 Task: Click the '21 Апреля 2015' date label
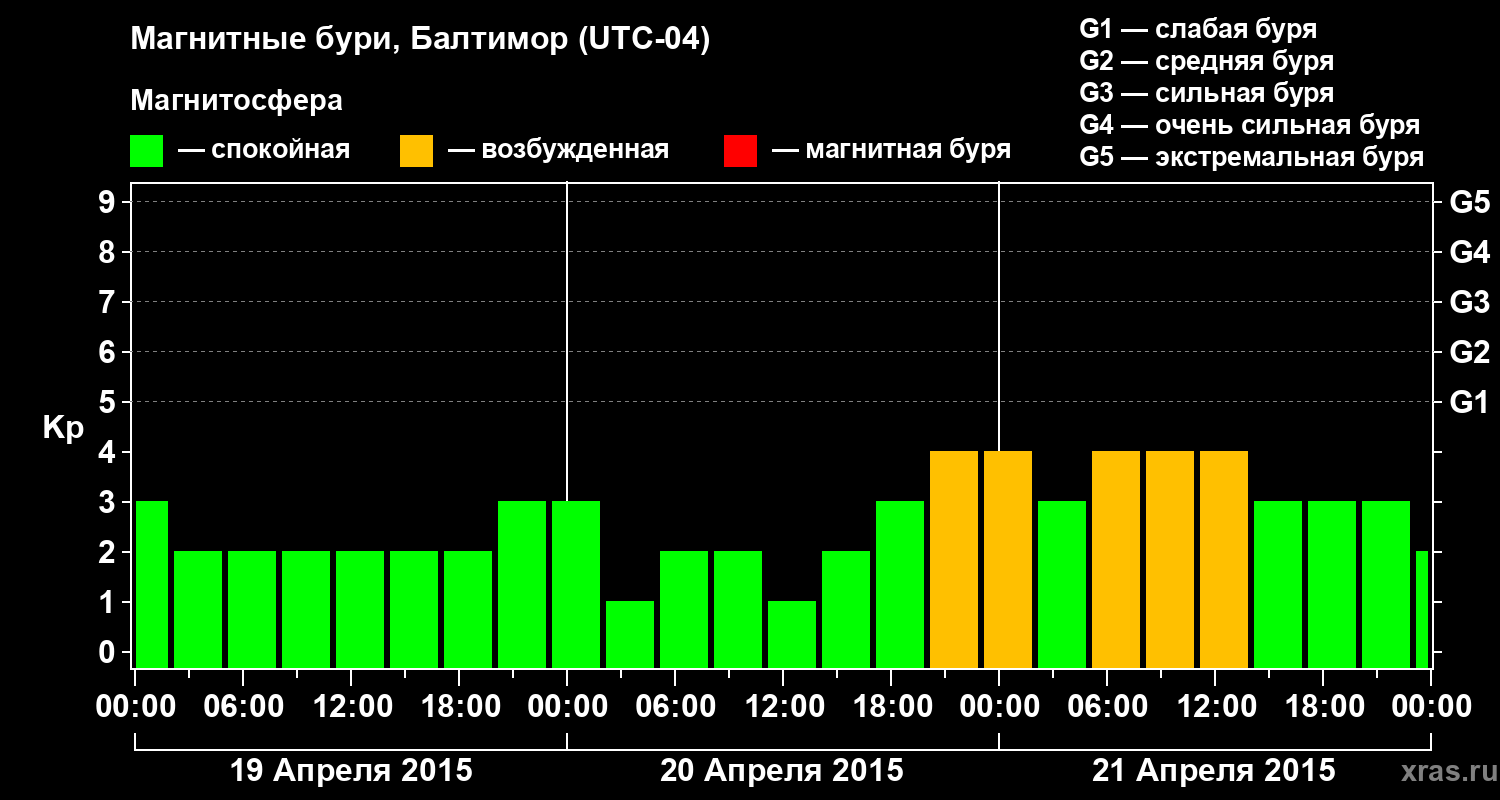pyautogui.click(x=1214, y=771)
